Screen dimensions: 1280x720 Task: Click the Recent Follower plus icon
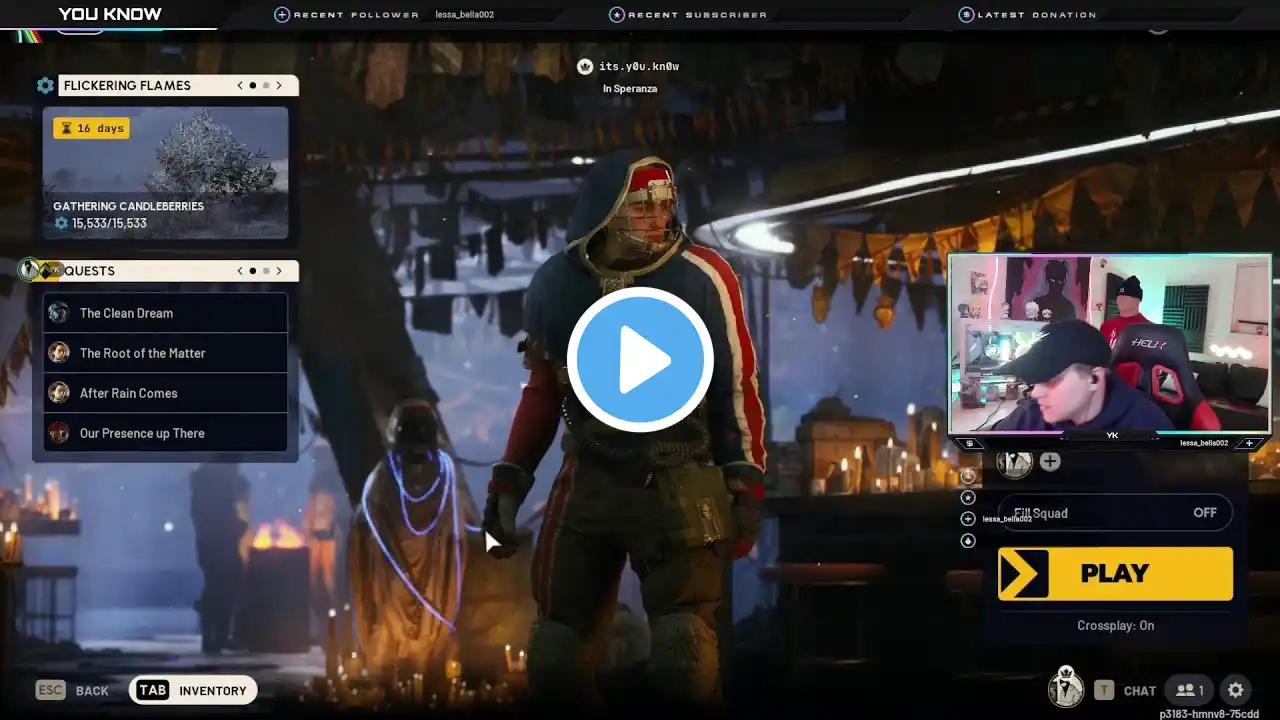click(282, 15)
